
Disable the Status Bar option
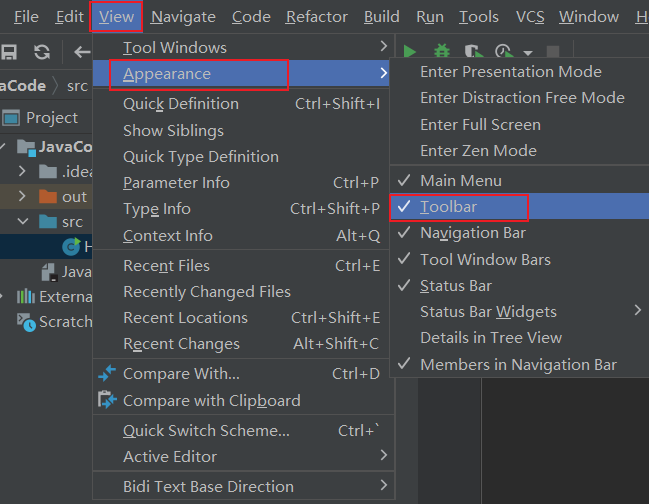coord(455,285)
